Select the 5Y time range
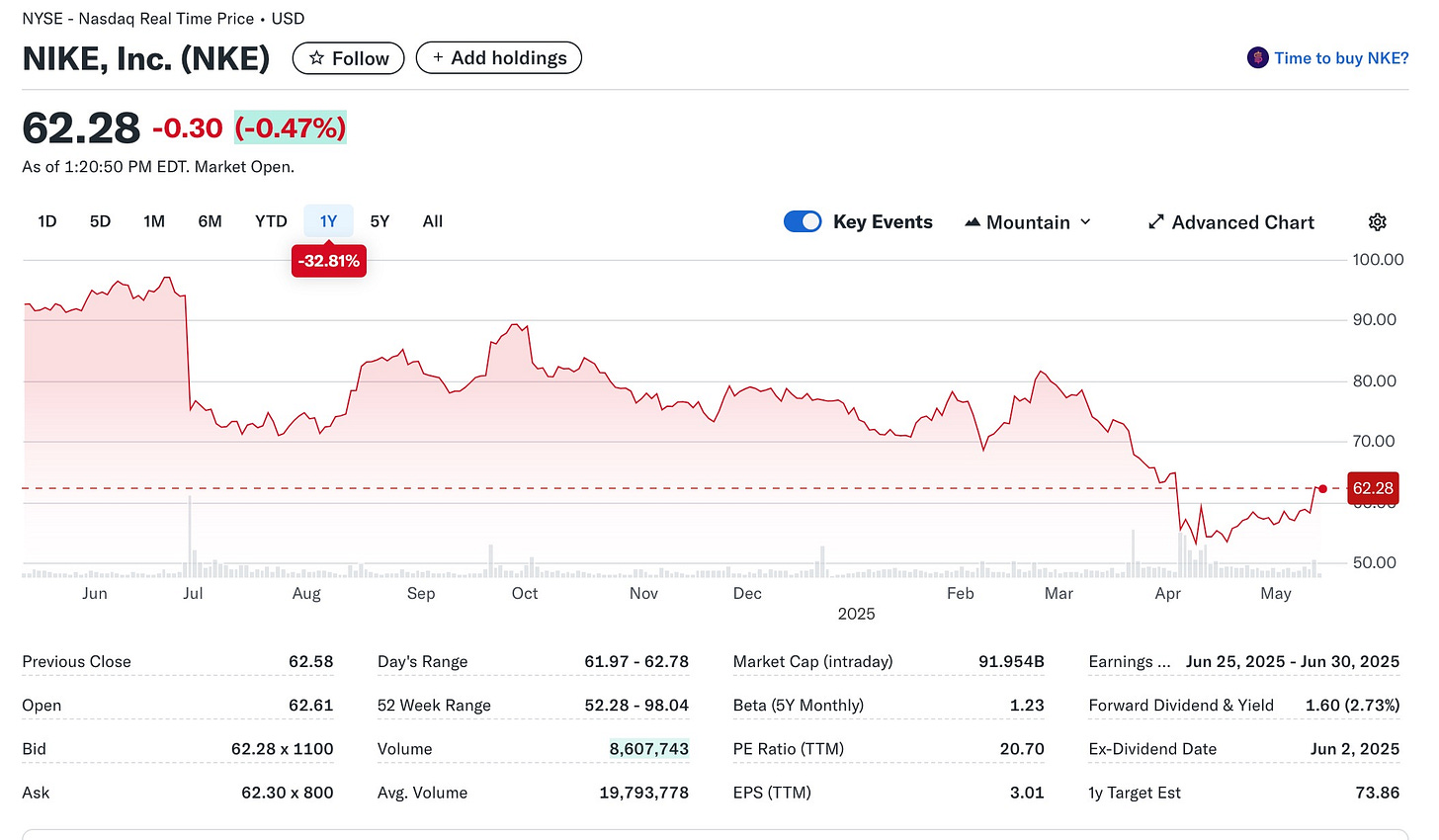Viewport: 1439px width, 840px height. click(x=380, y=221)
